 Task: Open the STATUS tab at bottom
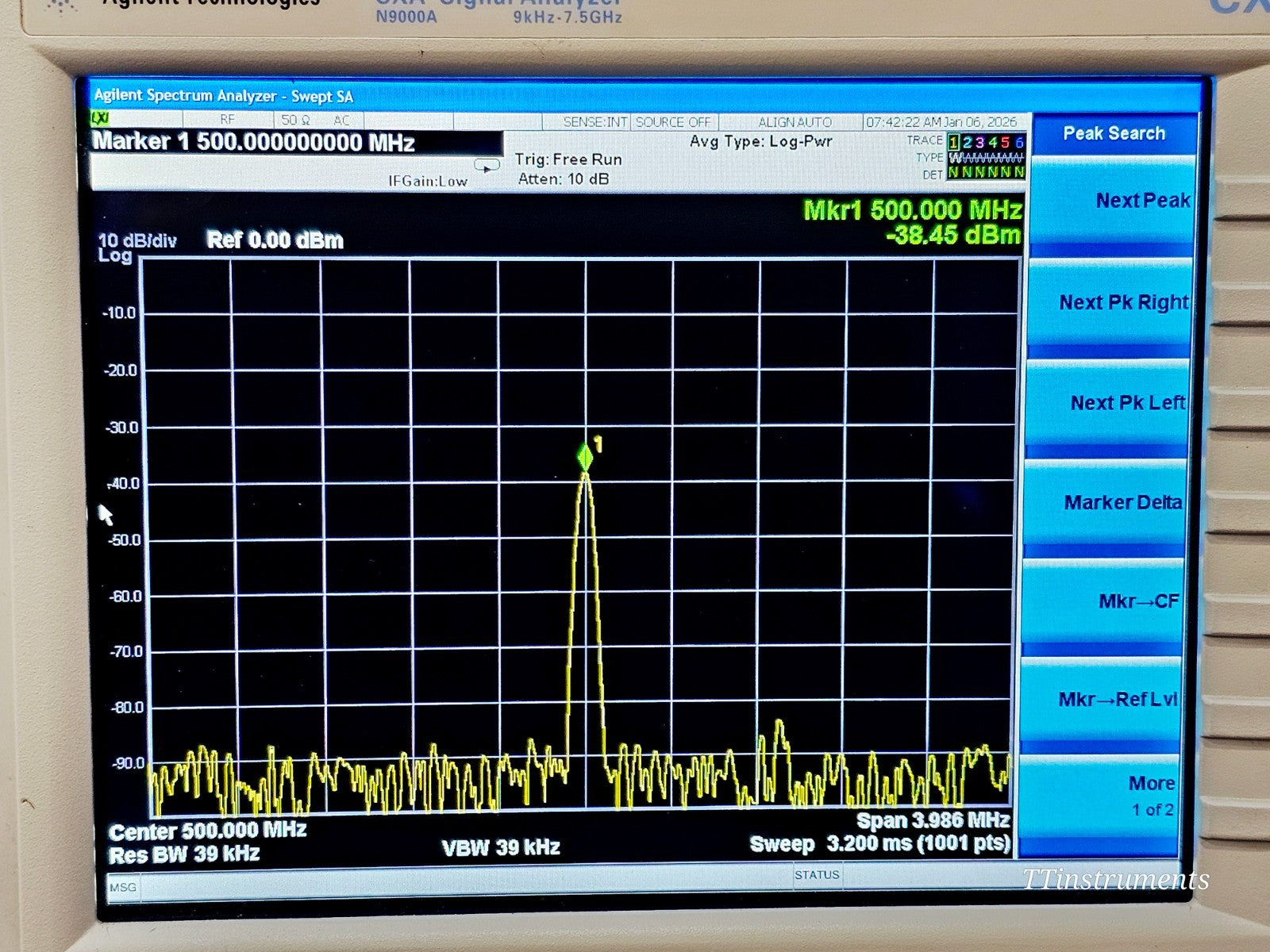[818, 874]
